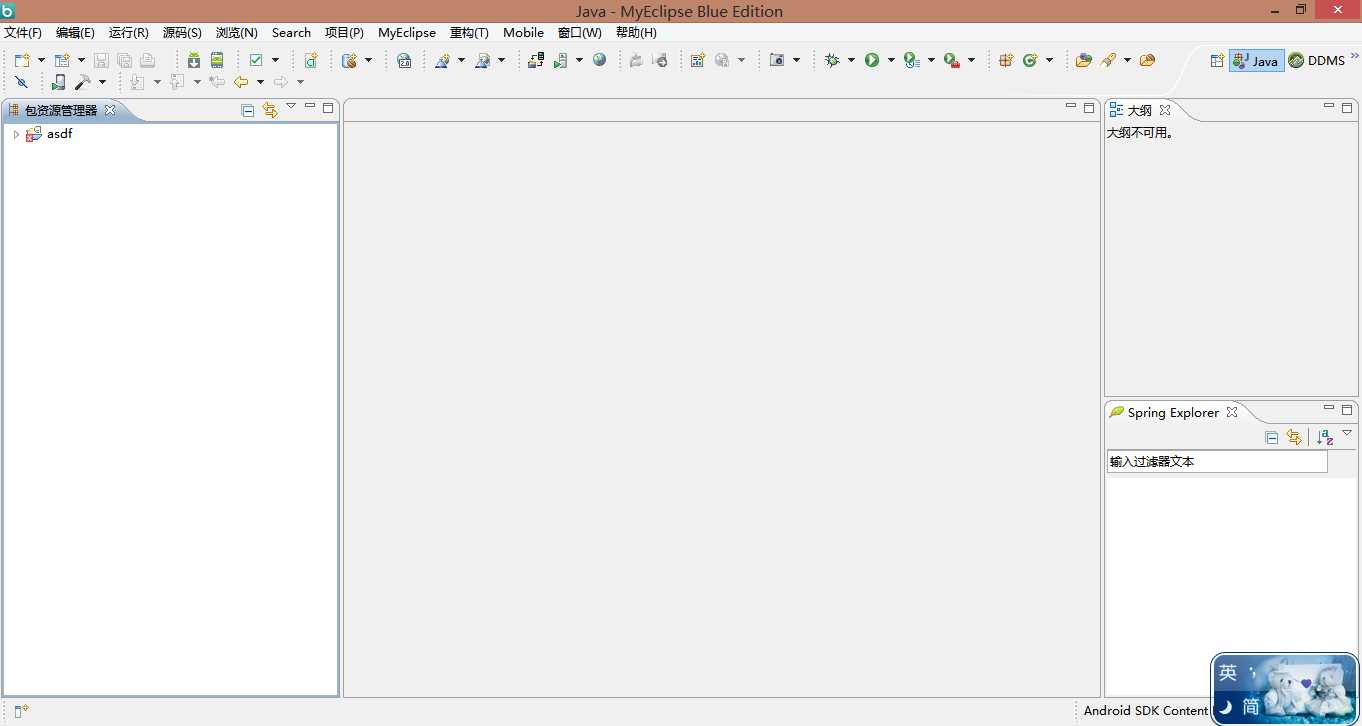
Task: Minimize the 大纲 outline panel
Action: [x=1329, y=106]
